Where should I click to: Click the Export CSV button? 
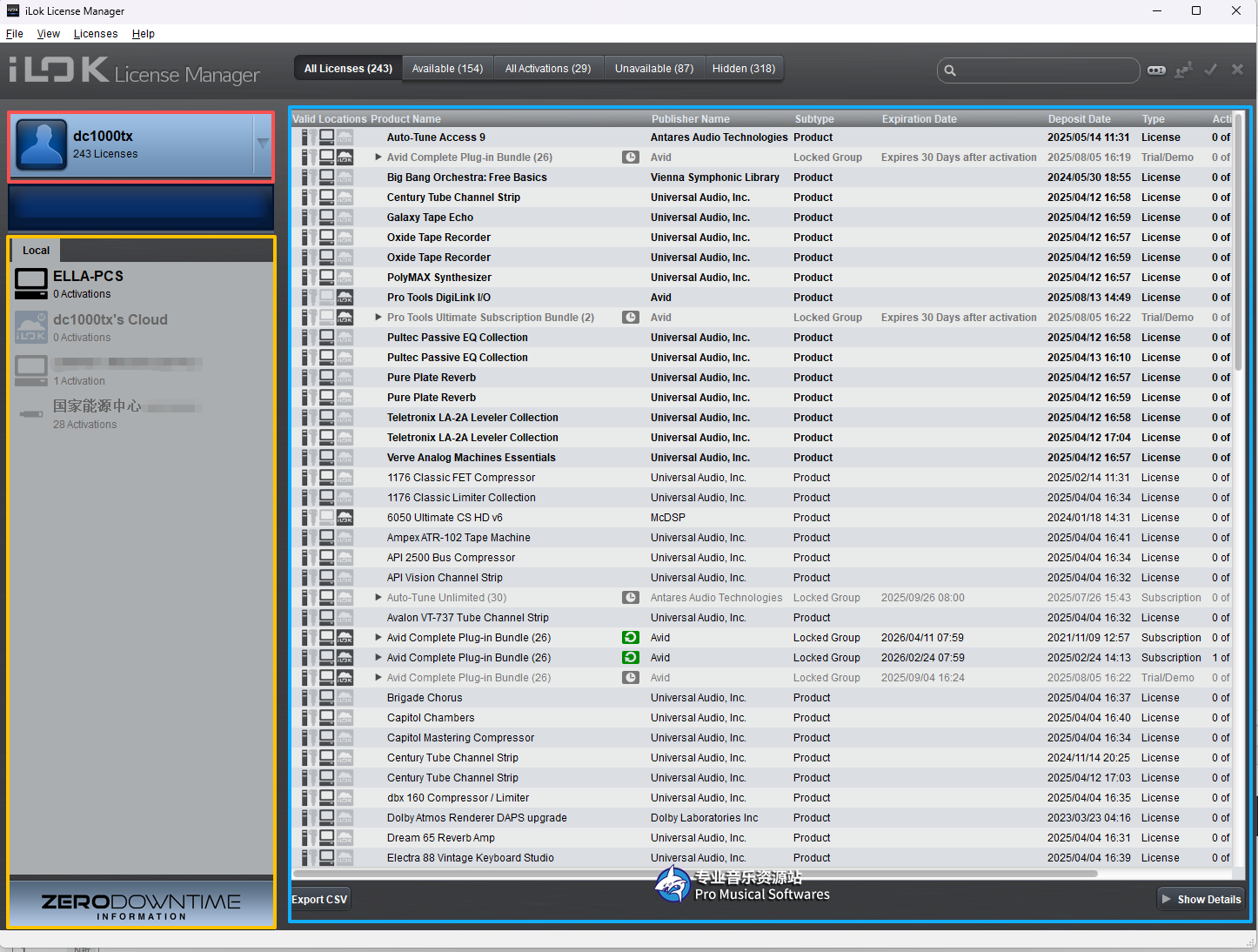pyautogui.click(x=319, y=899)
